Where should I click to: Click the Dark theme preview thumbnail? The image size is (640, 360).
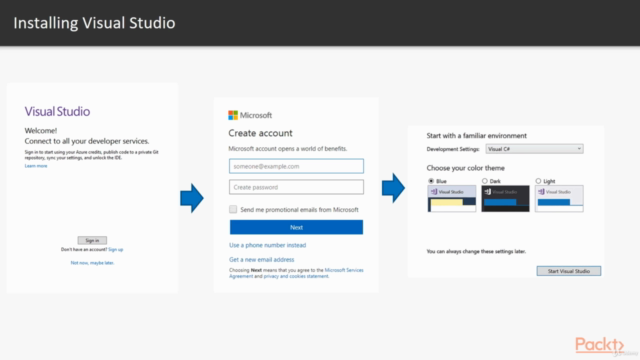(x=505, y=199)
